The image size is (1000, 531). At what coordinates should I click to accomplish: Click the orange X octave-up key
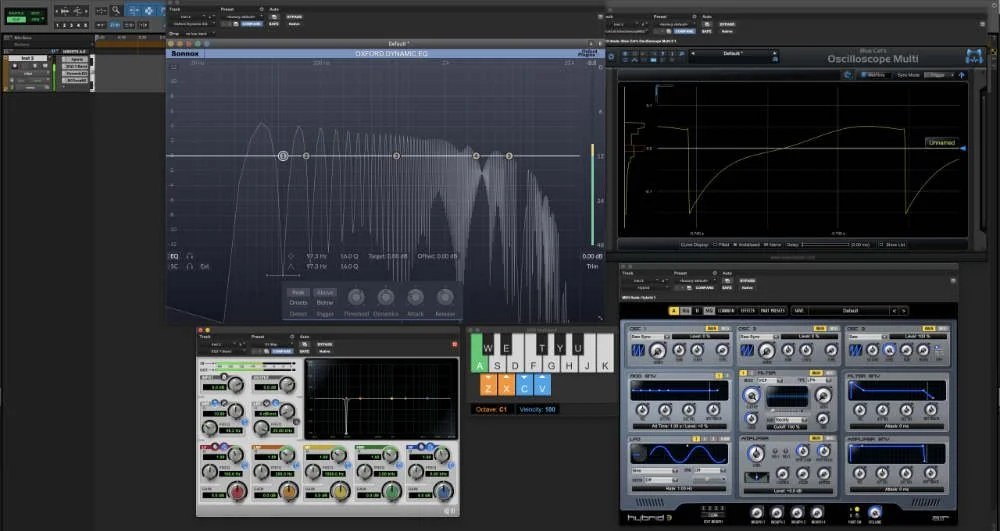[506, 385]
